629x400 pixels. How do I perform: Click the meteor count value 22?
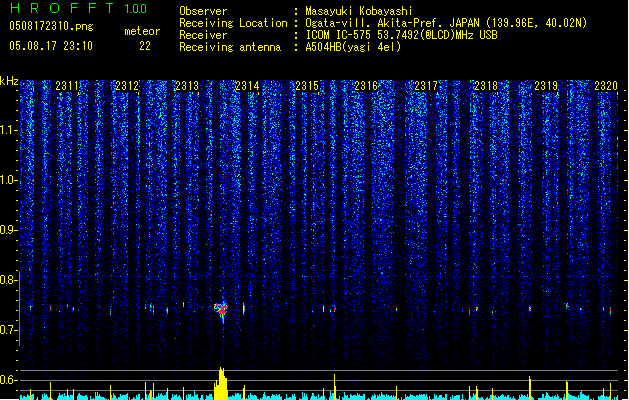145,46
